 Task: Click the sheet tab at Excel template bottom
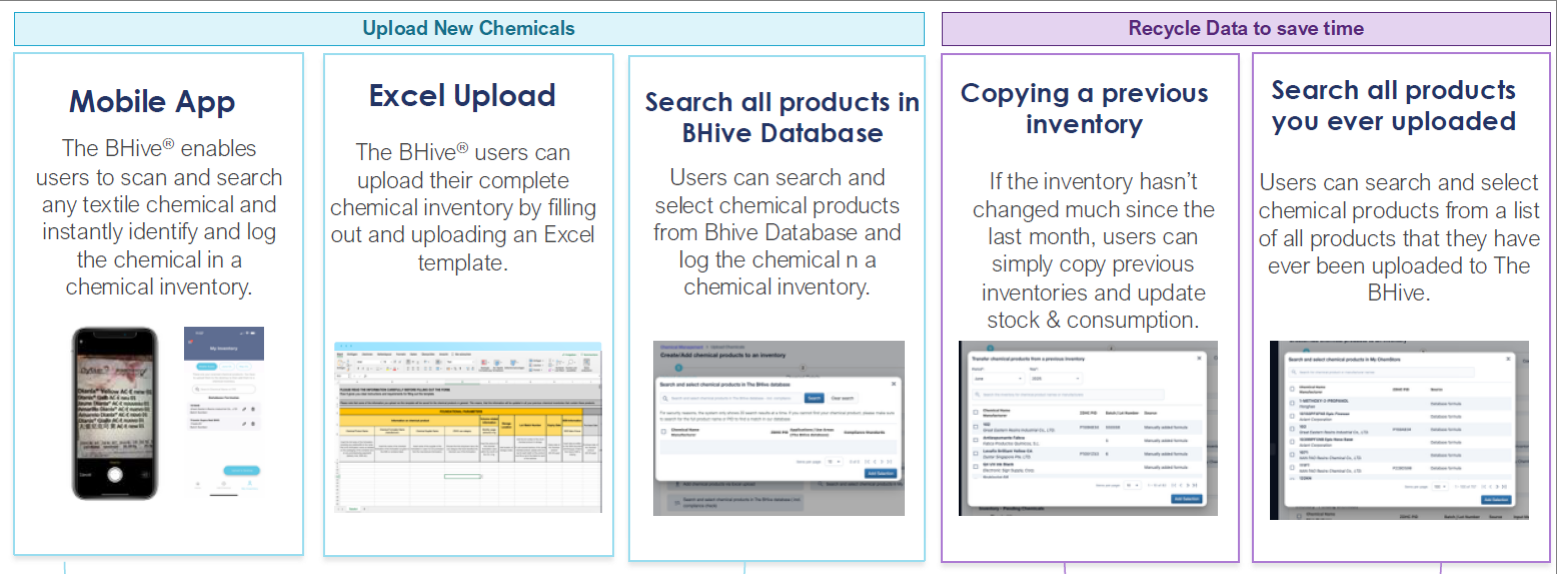[353, 509]
